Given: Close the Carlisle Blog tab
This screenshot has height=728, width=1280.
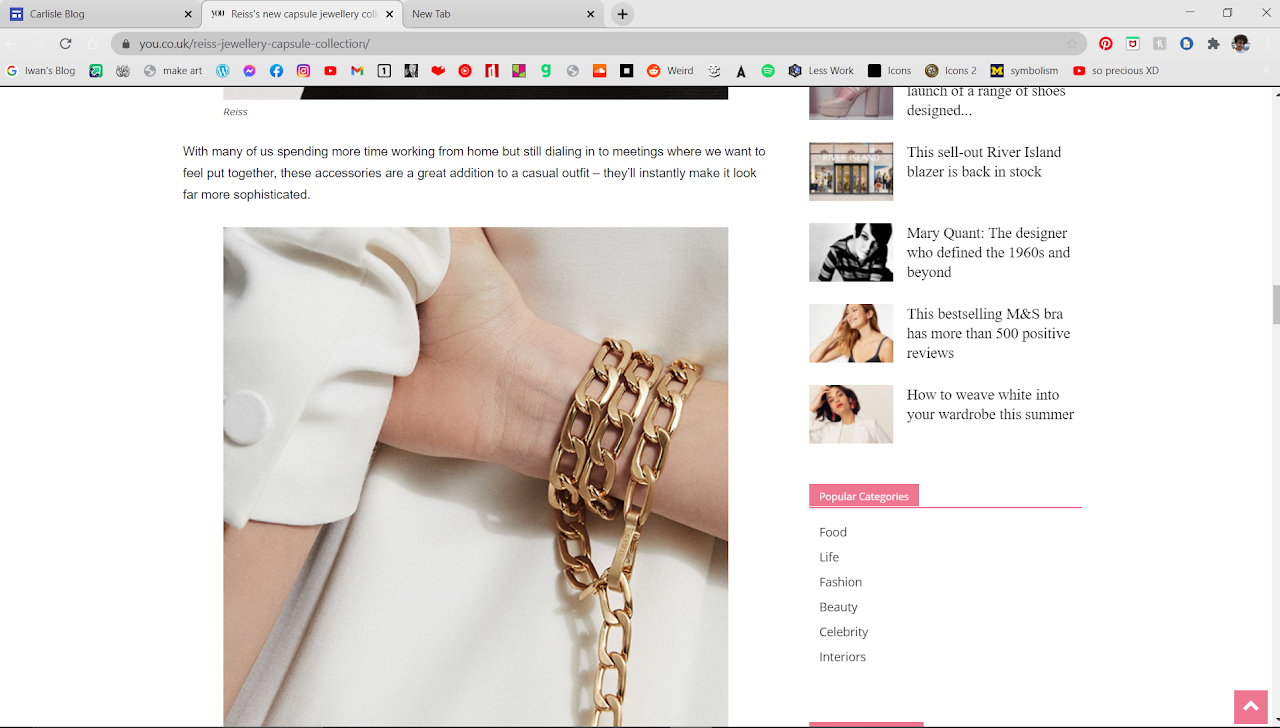Looking at the screenshot, I should click(188, 14).
